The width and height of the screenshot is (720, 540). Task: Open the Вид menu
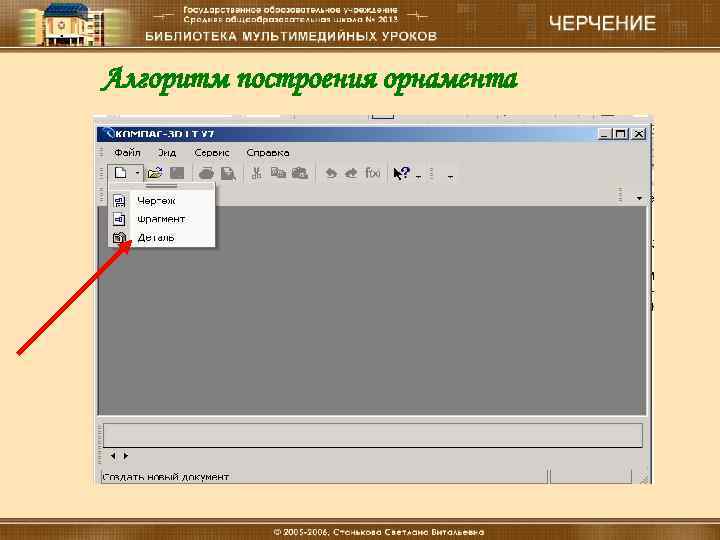(167, 152)
